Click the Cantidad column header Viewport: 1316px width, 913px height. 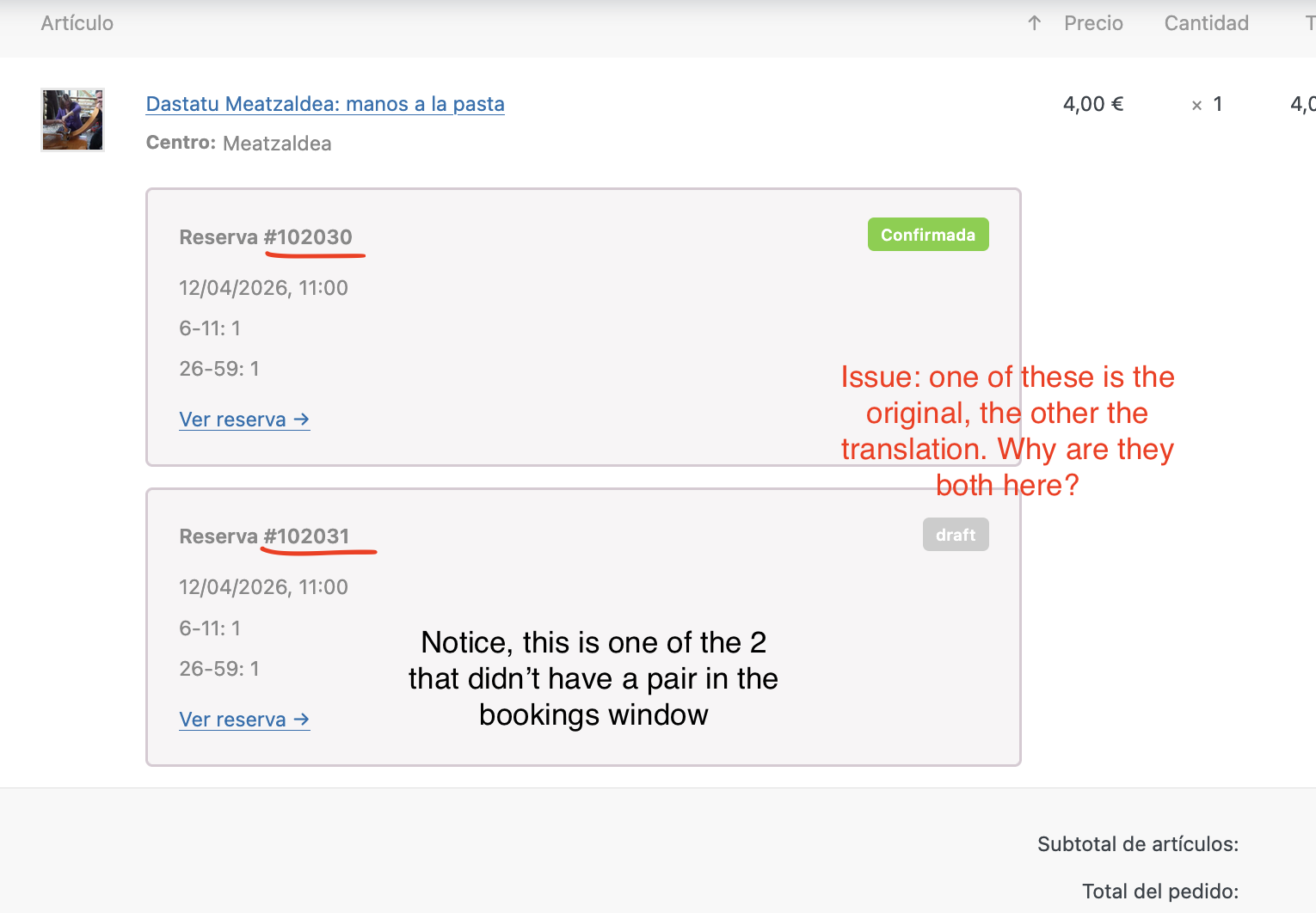point(1206,23)
